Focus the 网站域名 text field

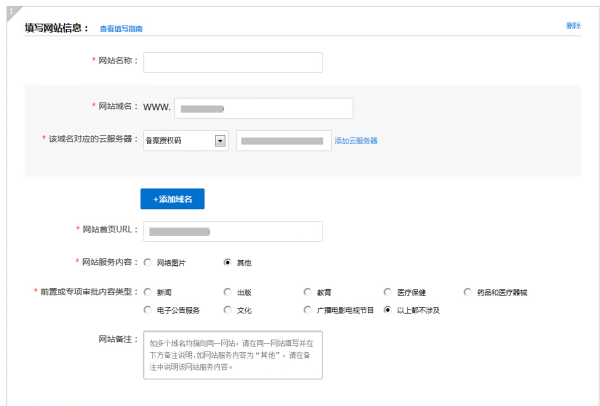point(265,107)
